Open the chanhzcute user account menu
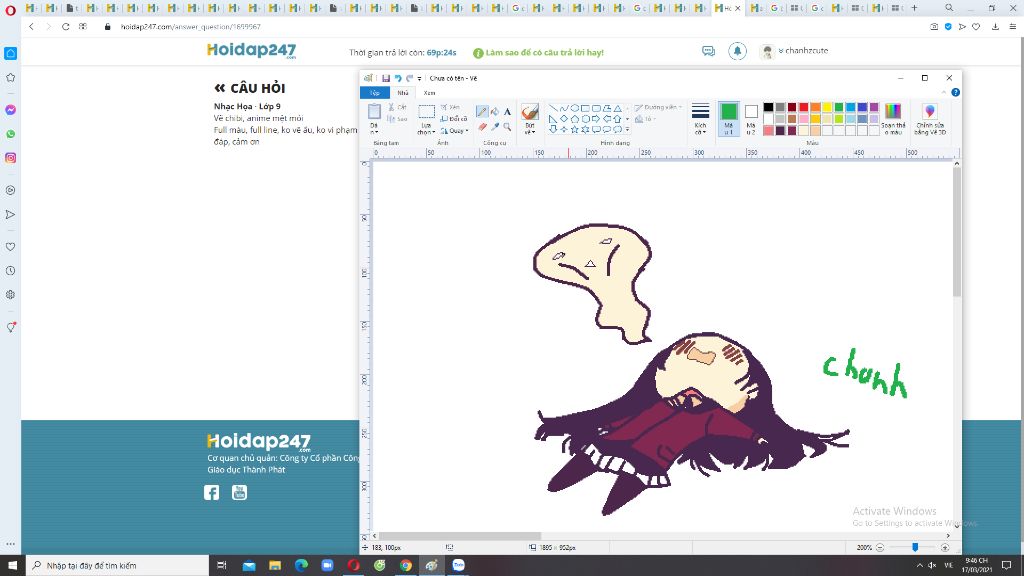Screen dimensions: 1024x576 [x=795, y=51]
